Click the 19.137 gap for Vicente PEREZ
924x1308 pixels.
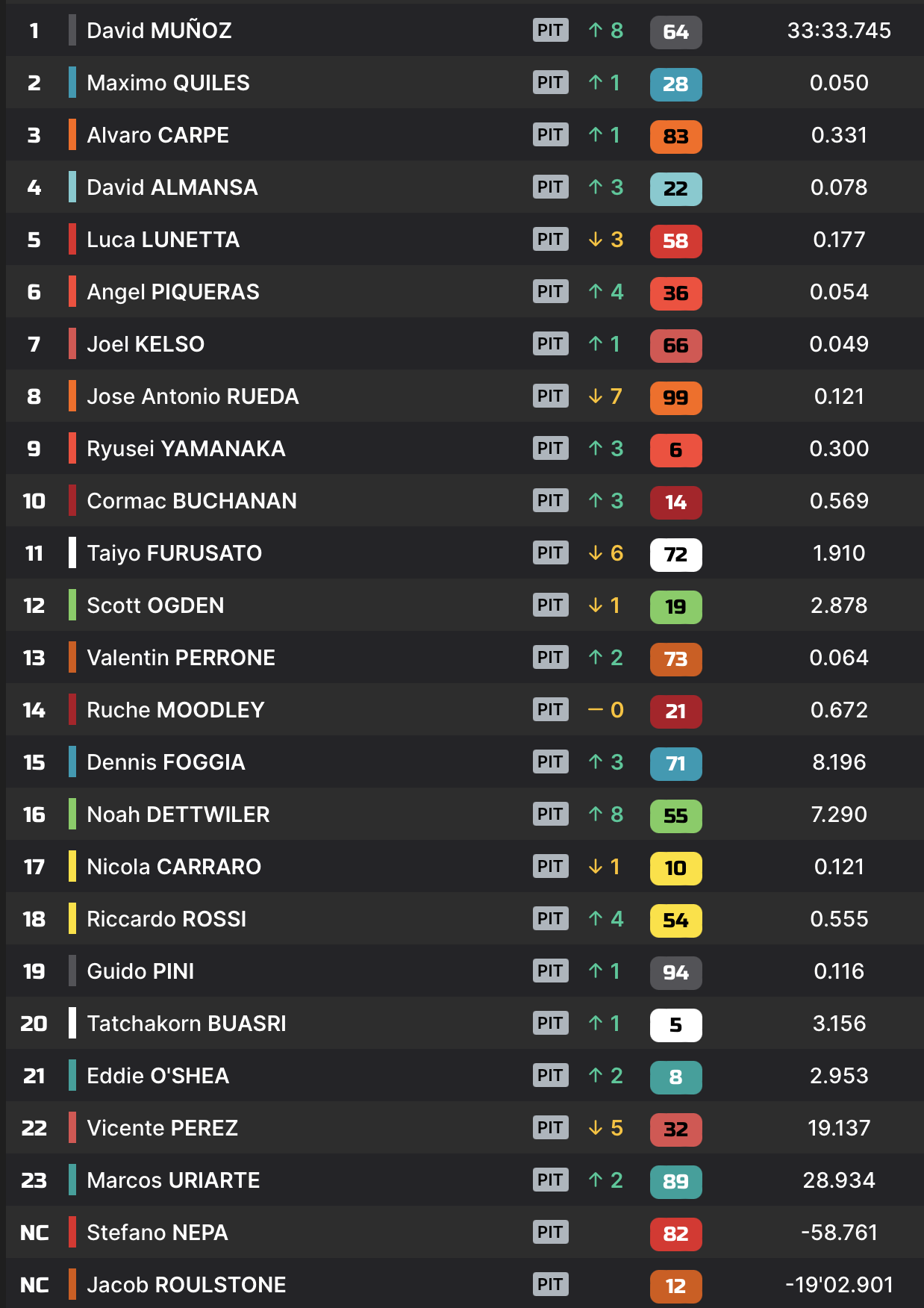838,1128
